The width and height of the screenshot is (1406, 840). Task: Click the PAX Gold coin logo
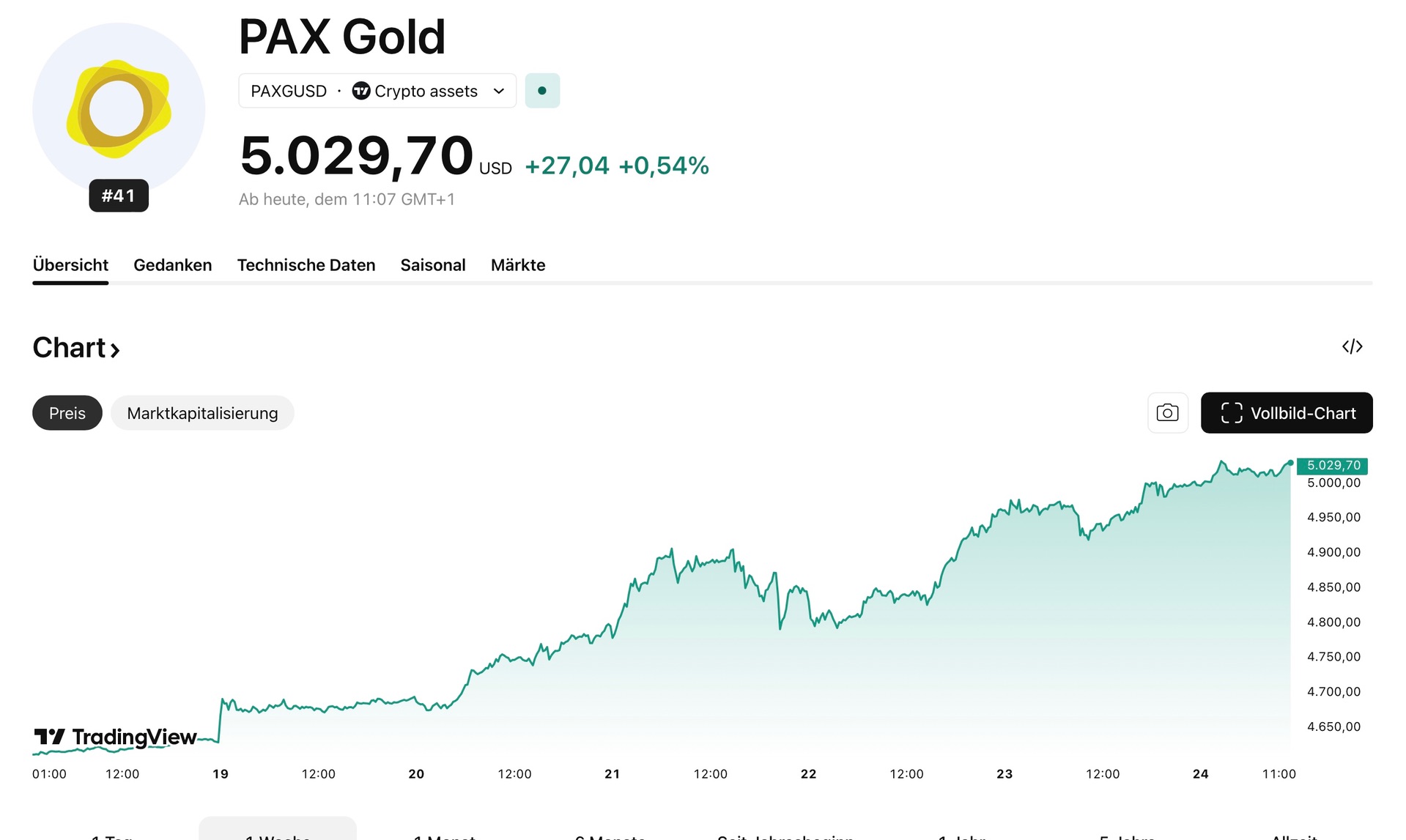click(119, 109)
